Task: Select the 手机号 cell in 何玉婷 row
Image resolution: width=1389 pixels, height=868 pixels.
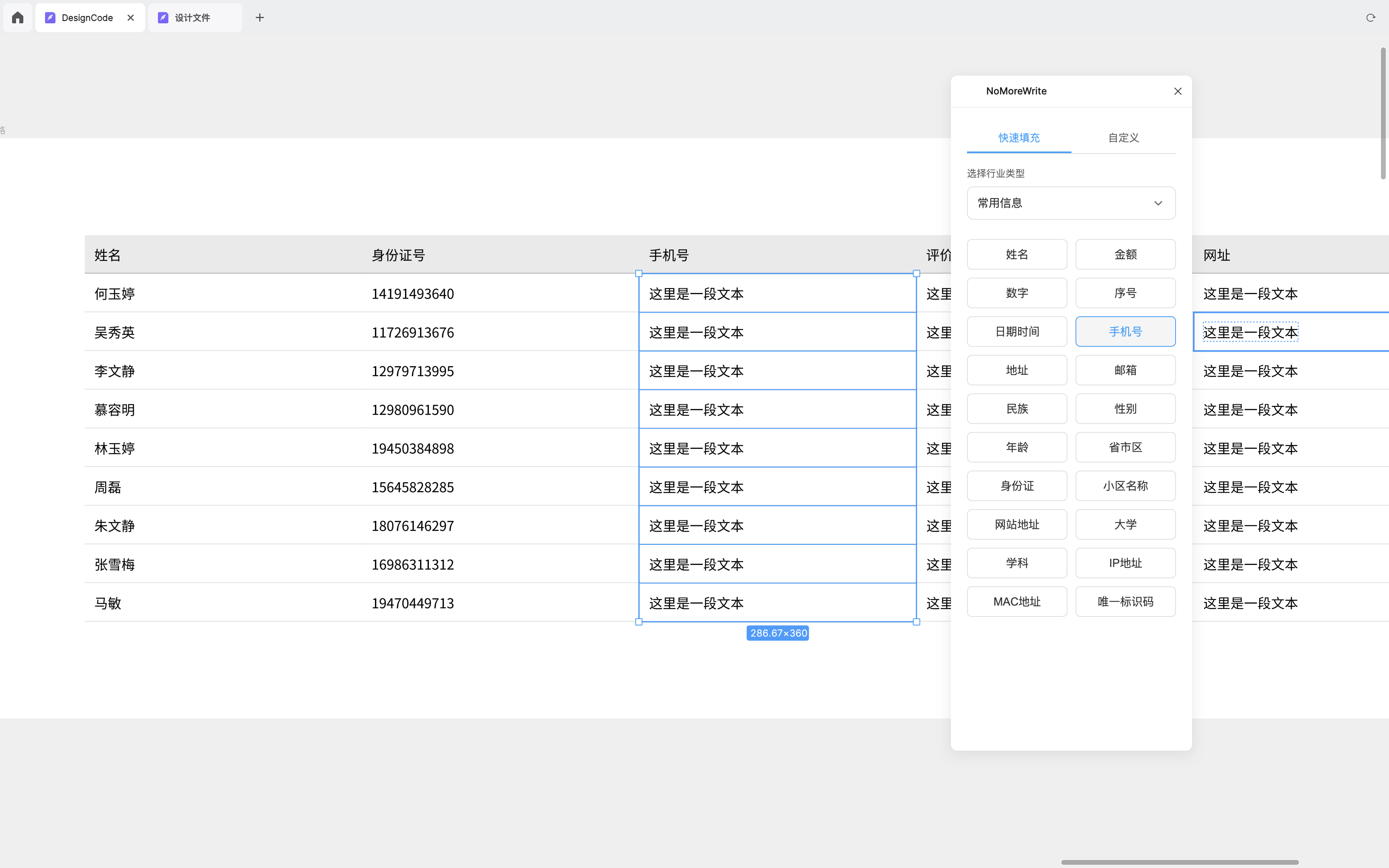Action: click(x=777, y=293)
